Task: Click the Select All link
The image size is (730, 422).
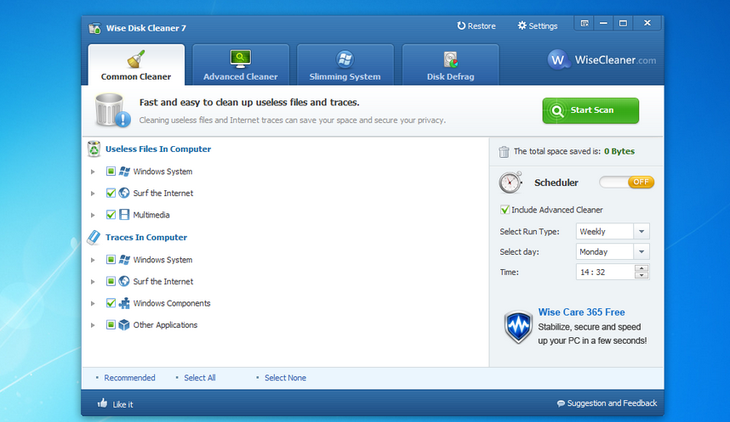Action: click(200, 378)
